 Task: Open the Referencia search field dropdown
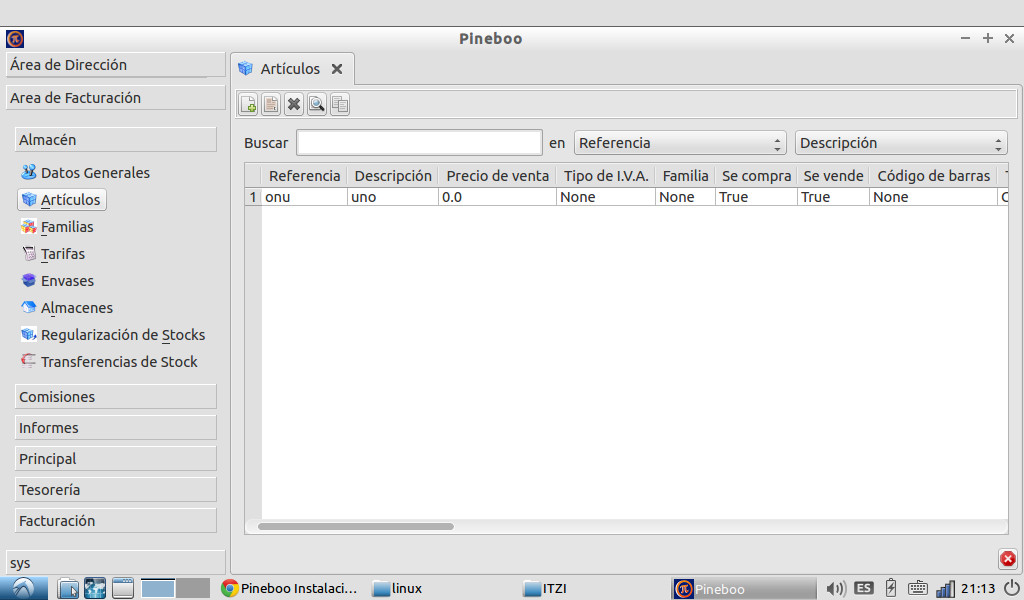point(680,143)
